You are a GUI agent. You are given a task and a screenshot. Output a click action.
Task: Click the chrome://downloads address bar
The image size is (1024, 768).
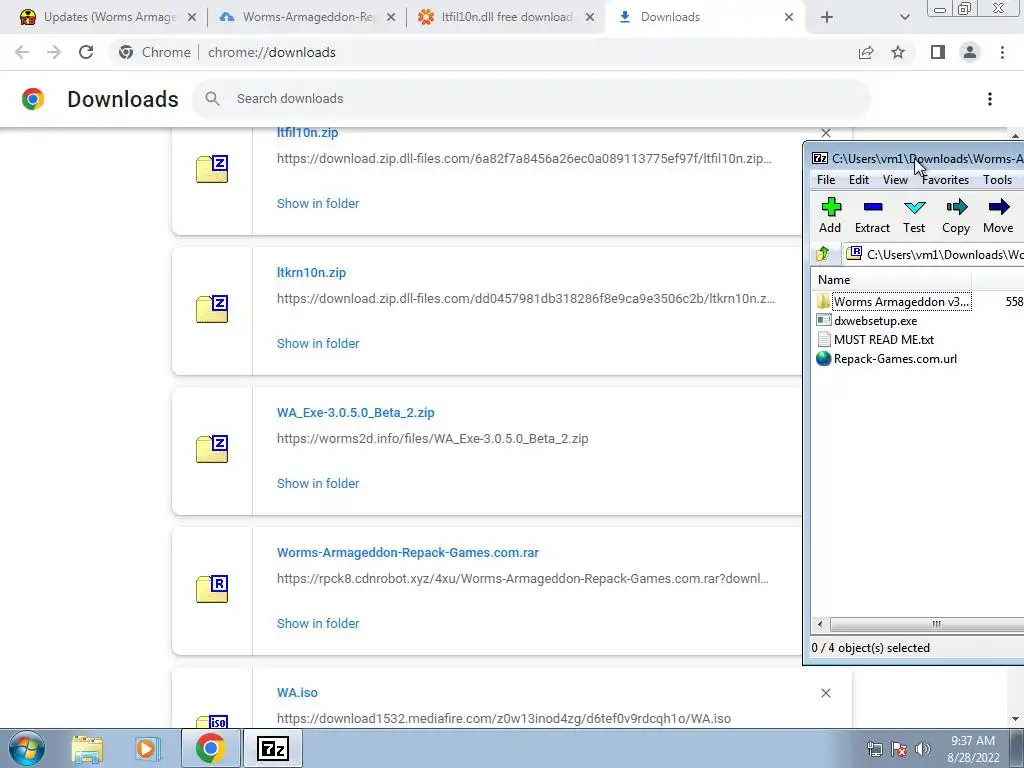tap(483, 52)
